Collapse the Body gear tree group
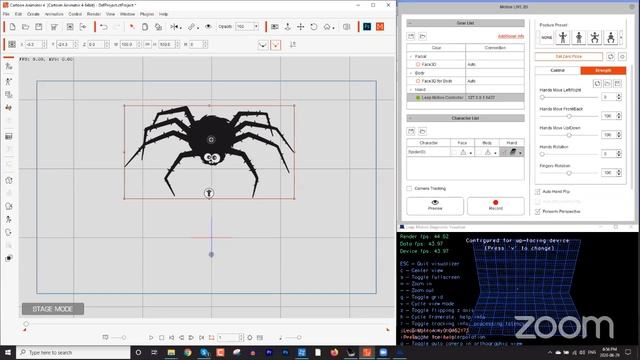The height and width of the screenshot is (360, 640). tap(411, 73)
